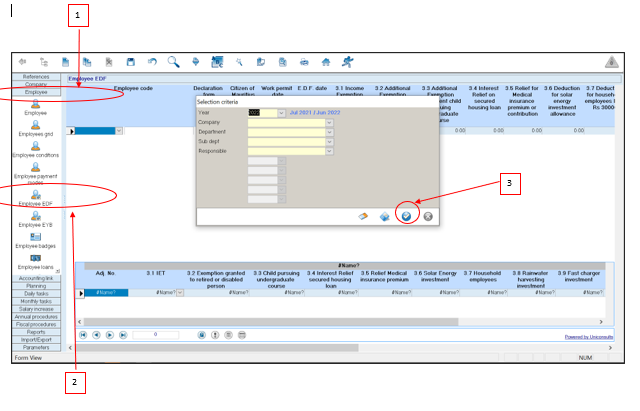Open the Monthly tasks section
This screenshot has width=640, height=411.
[36, 301]
